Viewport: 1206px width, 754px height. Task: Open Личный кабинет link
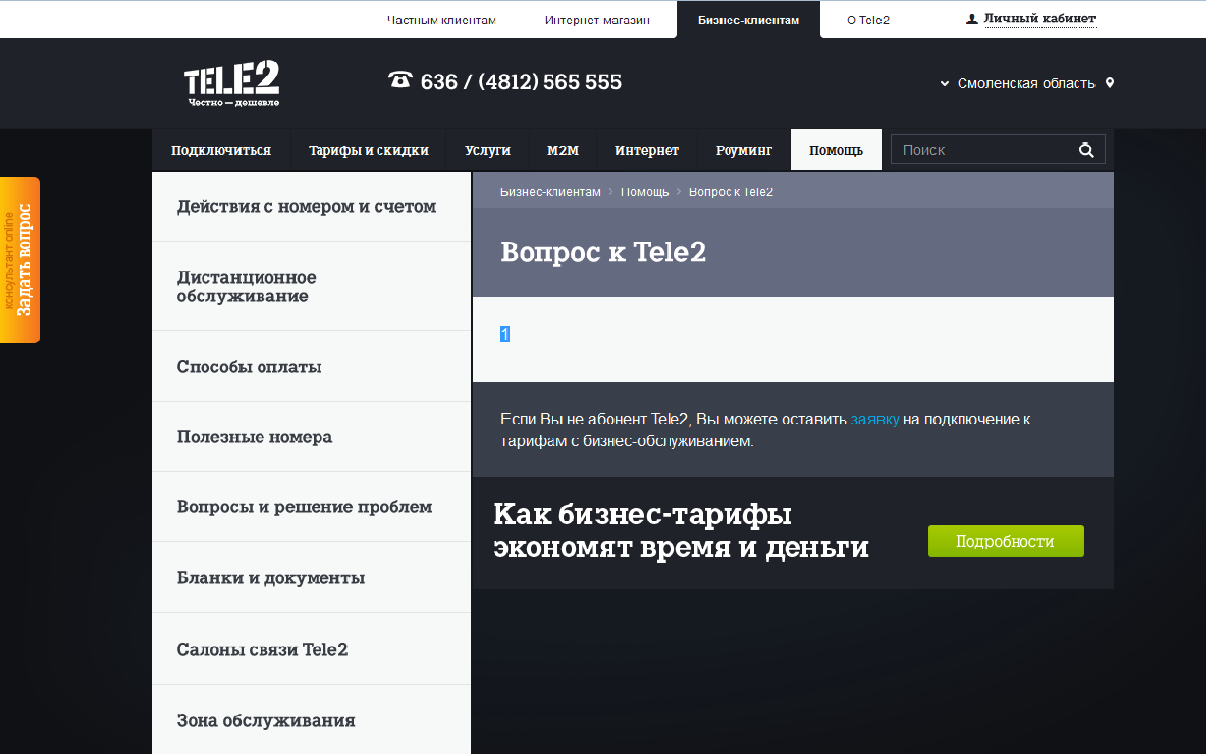coord(1040,19)
